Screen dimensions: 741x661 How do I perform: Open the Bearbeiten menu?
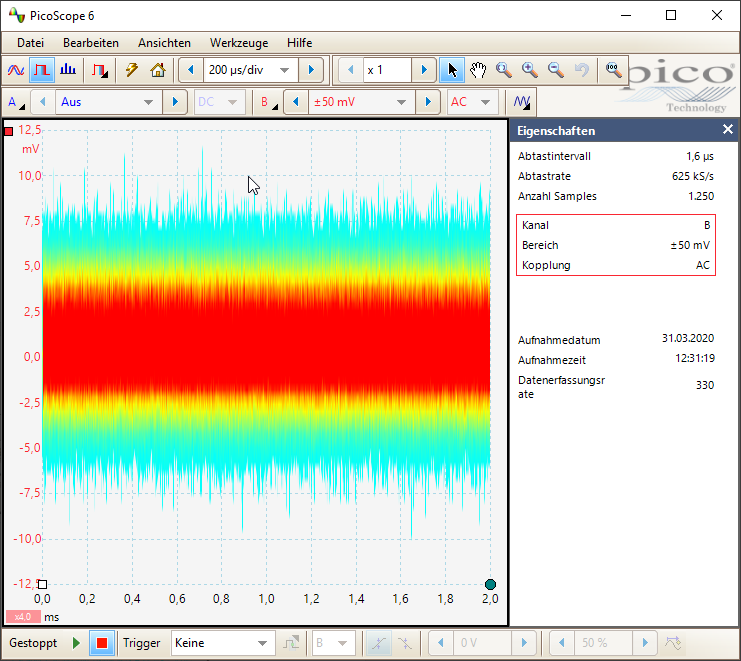coord(91,43)
